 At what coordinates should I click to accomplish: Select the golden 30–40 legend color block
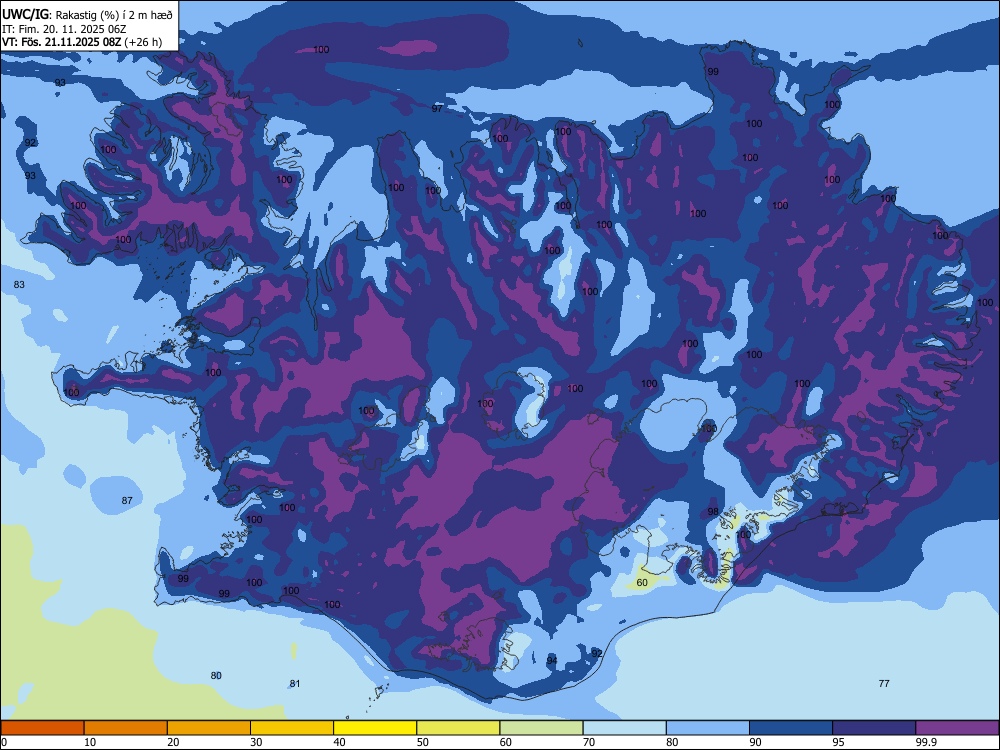coord(292,728)
